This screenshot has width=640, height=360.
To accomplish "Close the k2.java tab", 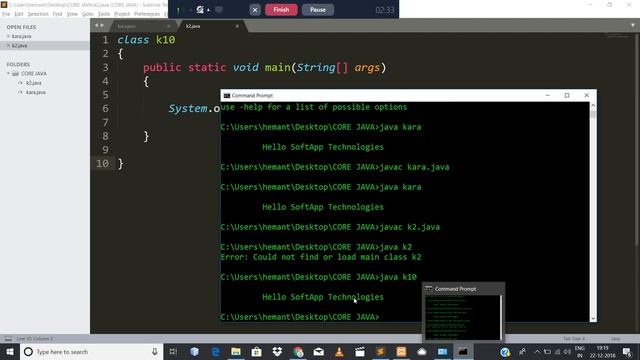I will (237, 26).
